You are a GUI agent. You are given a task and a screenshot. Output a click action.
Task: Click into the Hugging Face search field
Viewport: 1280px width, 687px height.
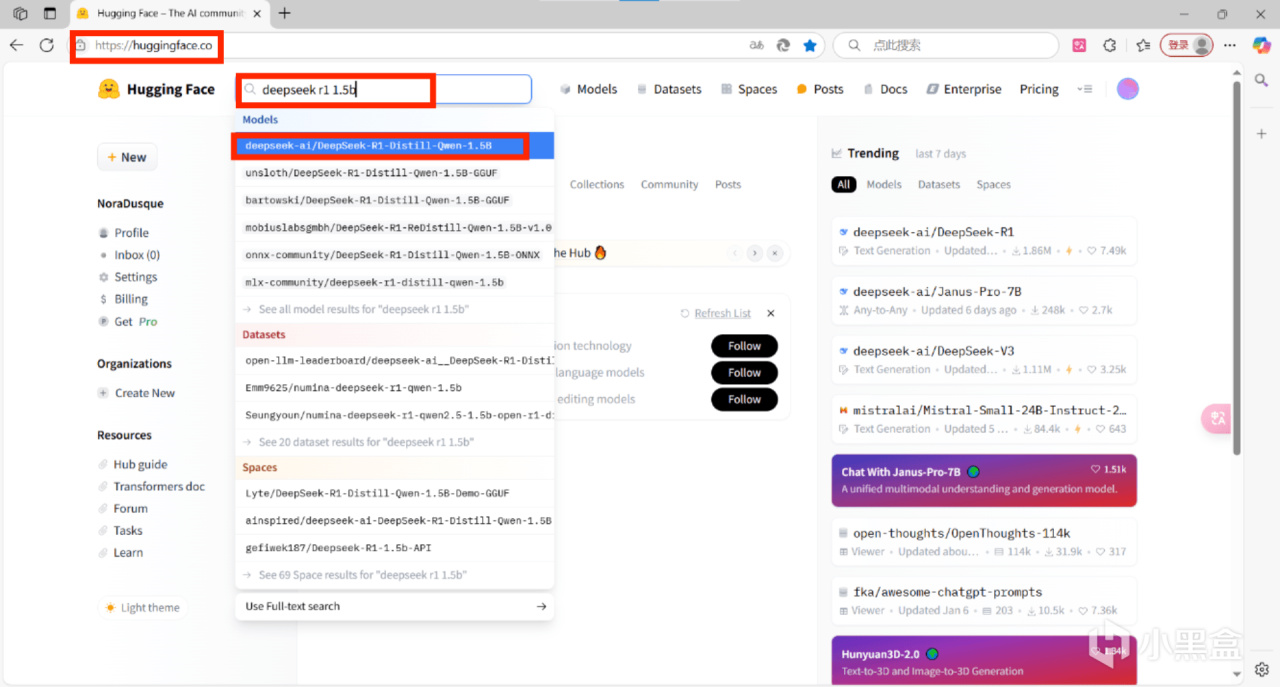click(384, 89)
